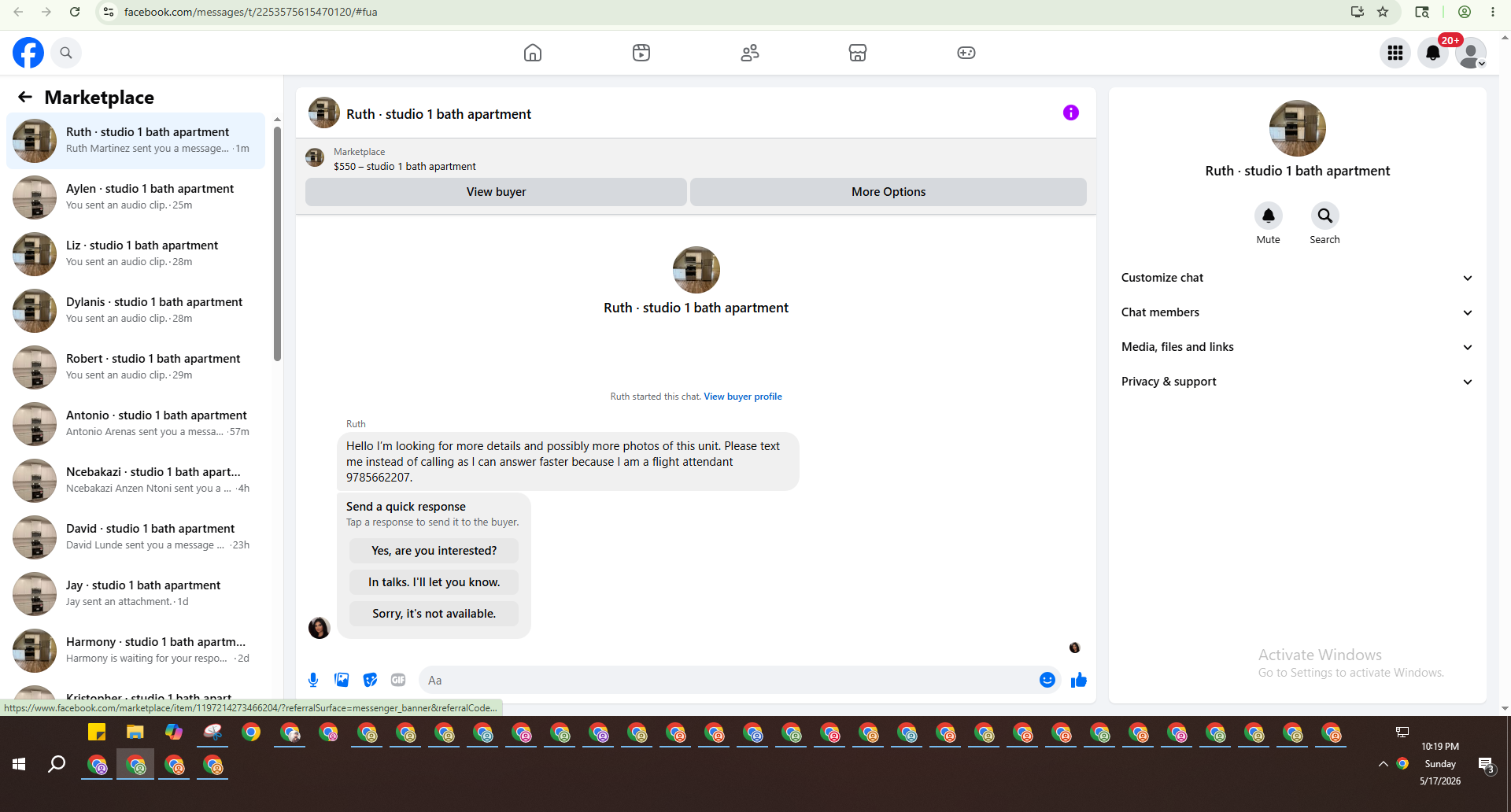The width and height of the screenshot is (1511, 812).
Task: Click the More Options button
Action: click(x=888, y=192)
